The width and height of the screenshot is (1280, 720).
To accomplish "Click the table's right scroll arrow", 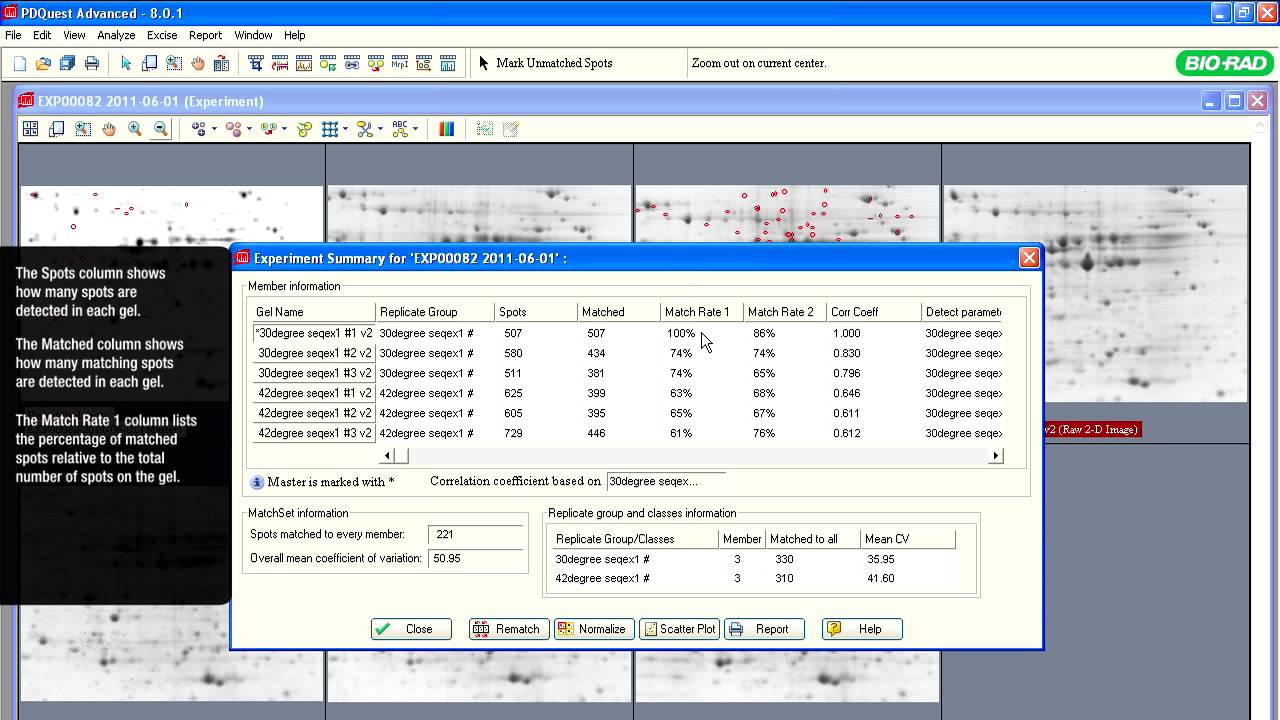I will point(995,456).
